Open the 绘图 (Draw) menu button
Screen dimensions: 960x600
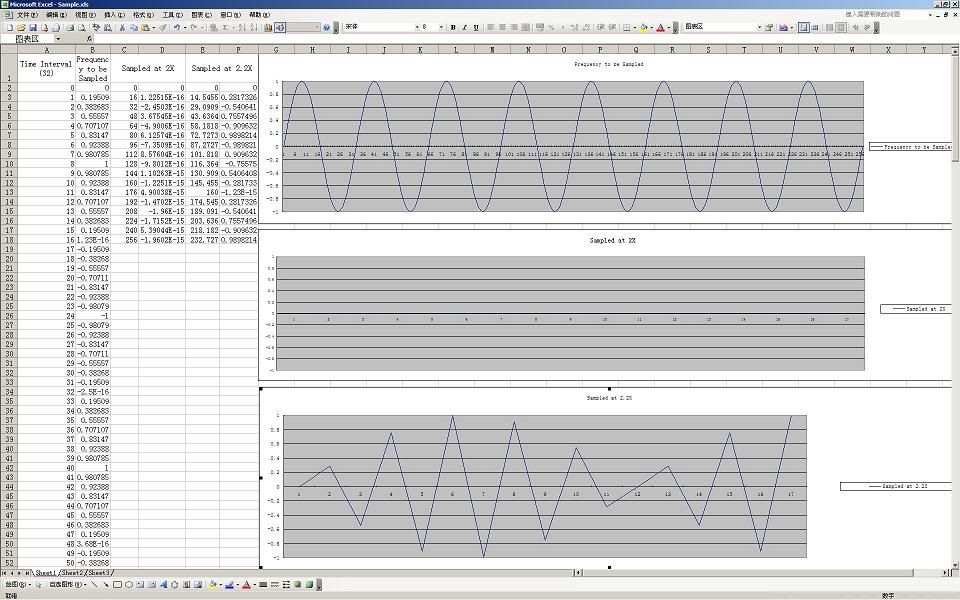pyautogui.click(x=13, y=584)
